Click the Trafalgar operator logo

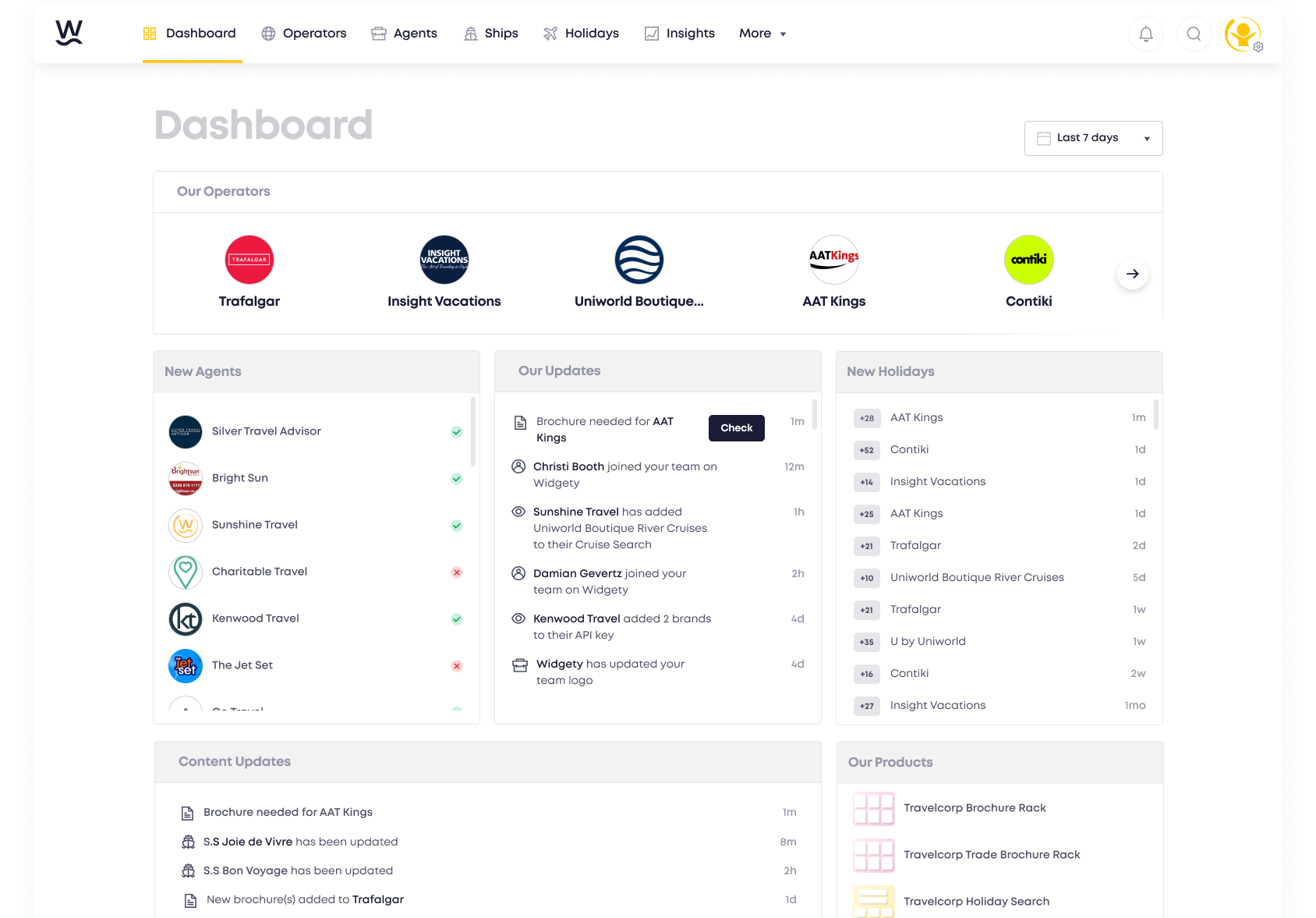click(x=249, y=260)
